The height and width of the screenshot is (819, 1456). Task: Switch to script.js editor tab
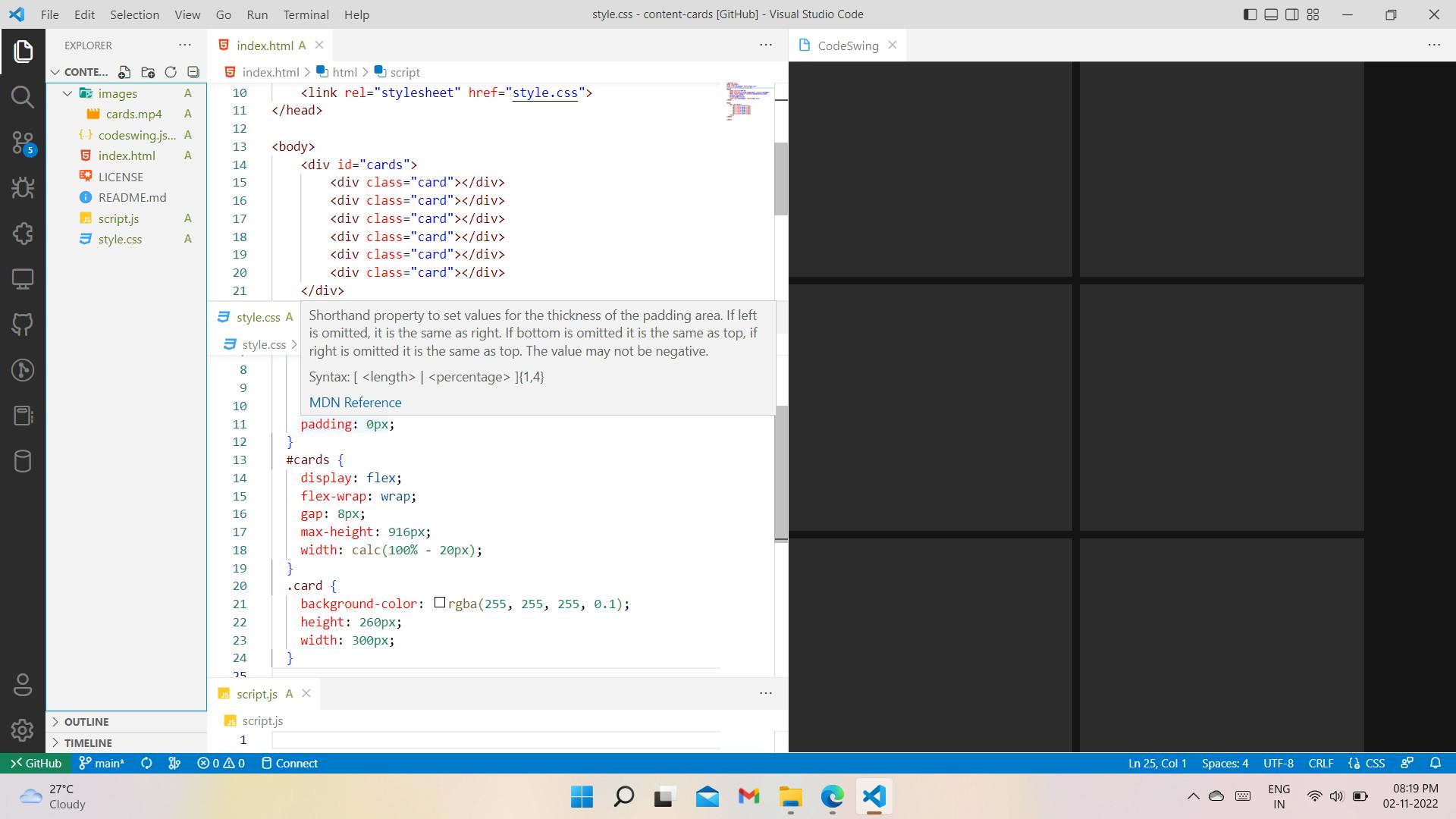(x=256, y=694)
